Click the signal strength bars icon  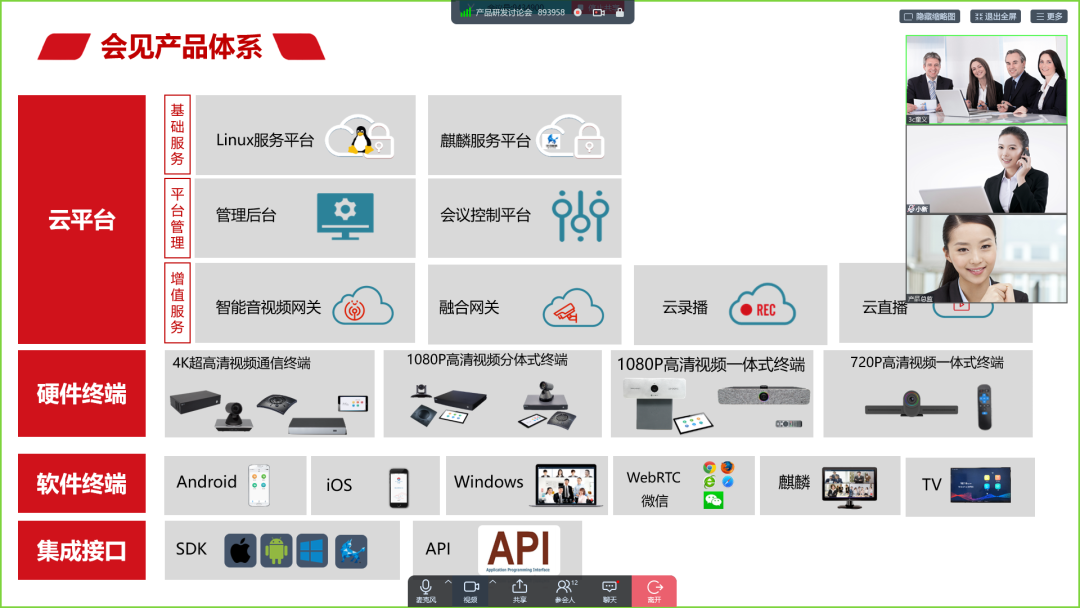[466, 12]
